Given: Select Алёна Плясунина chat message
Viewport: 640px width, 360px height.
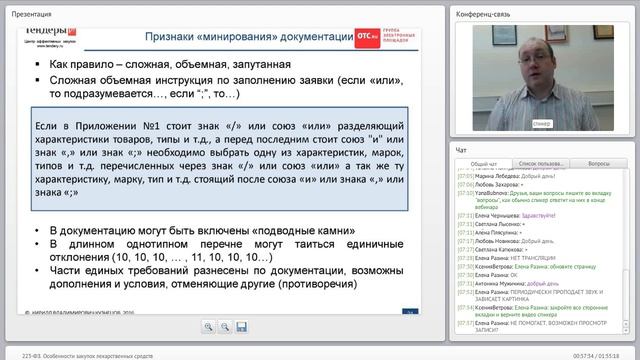Looking at the screenshot, I should tap(490, 233).
